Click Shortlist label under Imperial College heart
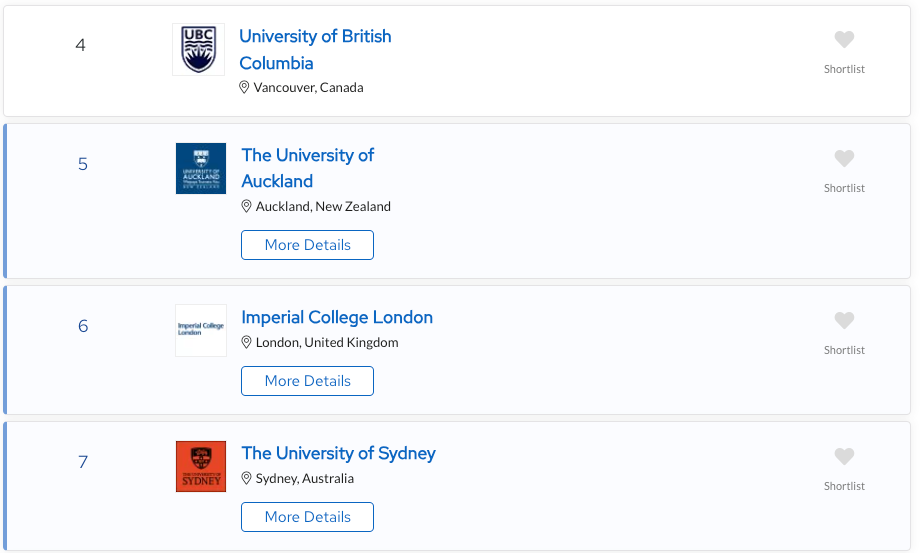Image resolution: width=920 pixels, height=553 pixels. click(x=844, y=350)
